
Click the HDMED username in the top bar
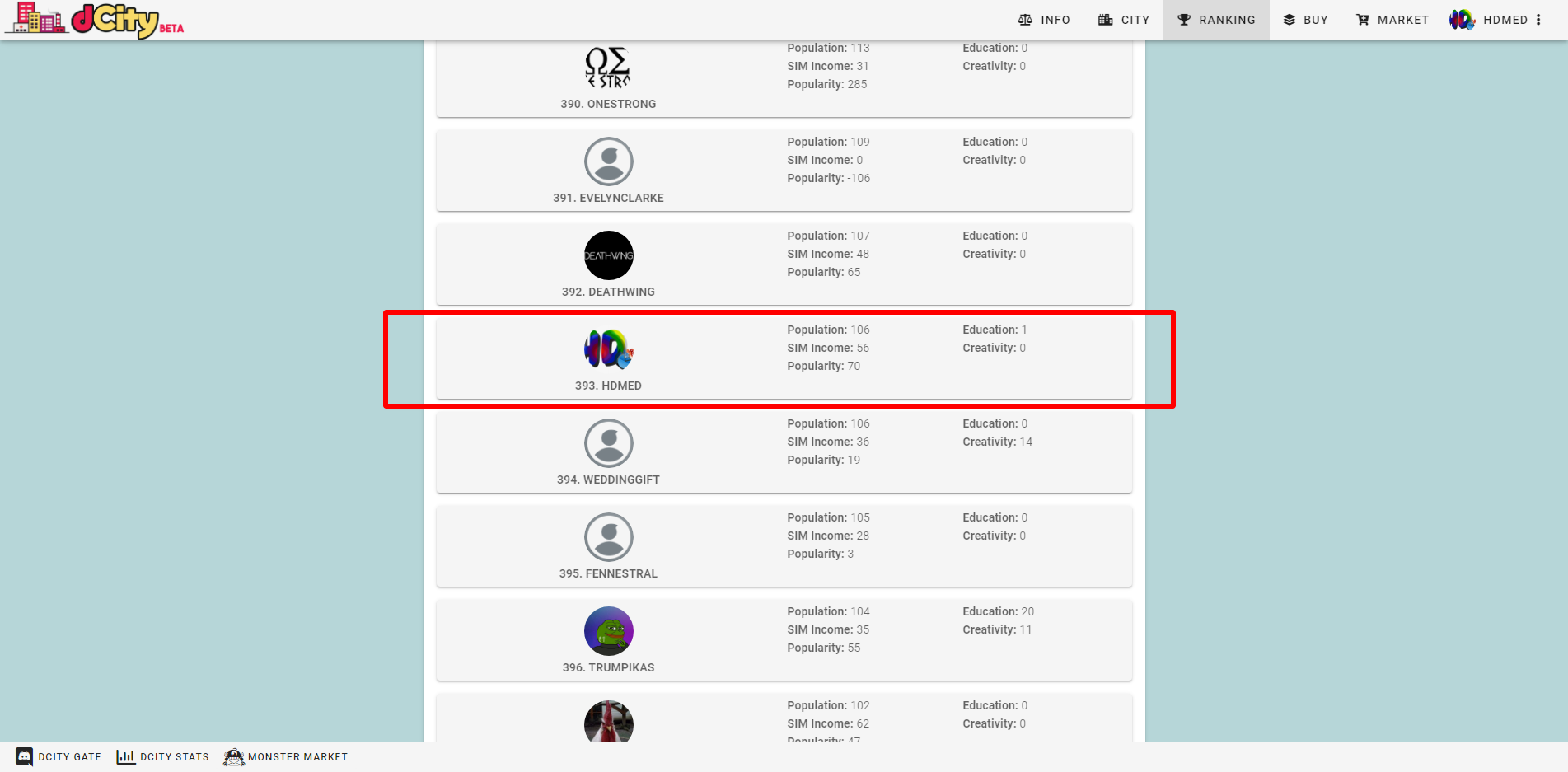tap(1505, 20)
